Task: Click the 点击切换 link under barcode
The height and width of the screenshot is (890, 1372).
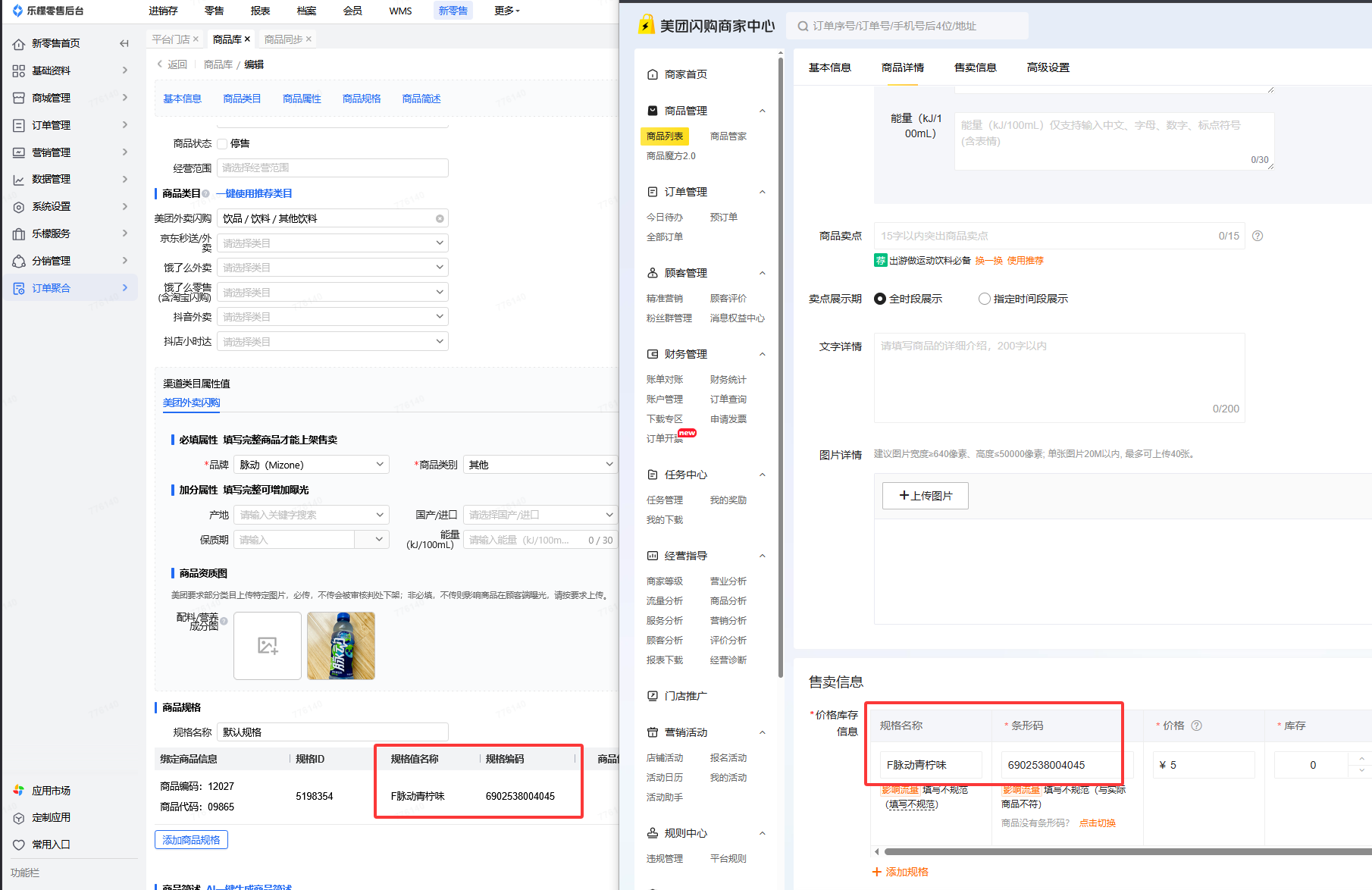Action: (1098, 823)
